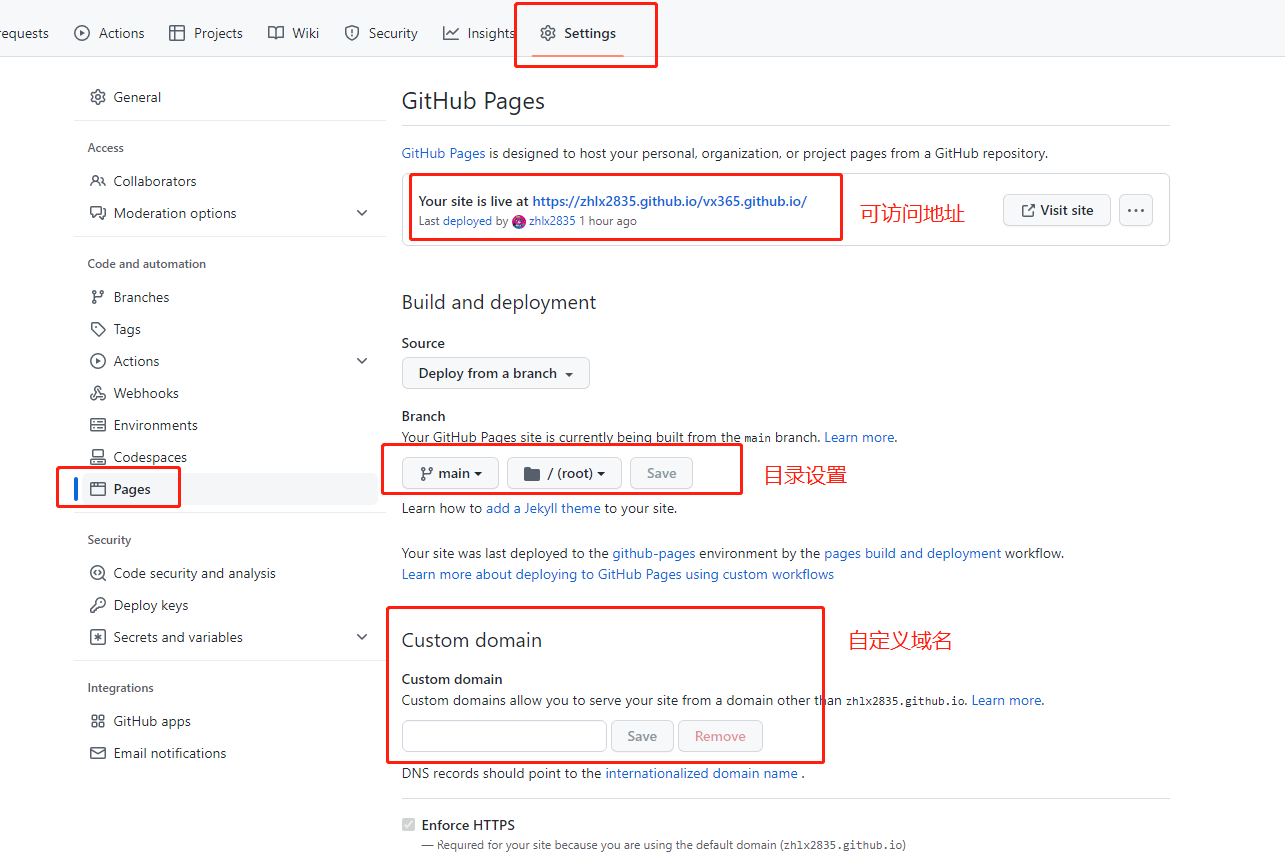1285x859 pixels.
Task: Click the Custom domain input field
Action: (x=503, y=735)
